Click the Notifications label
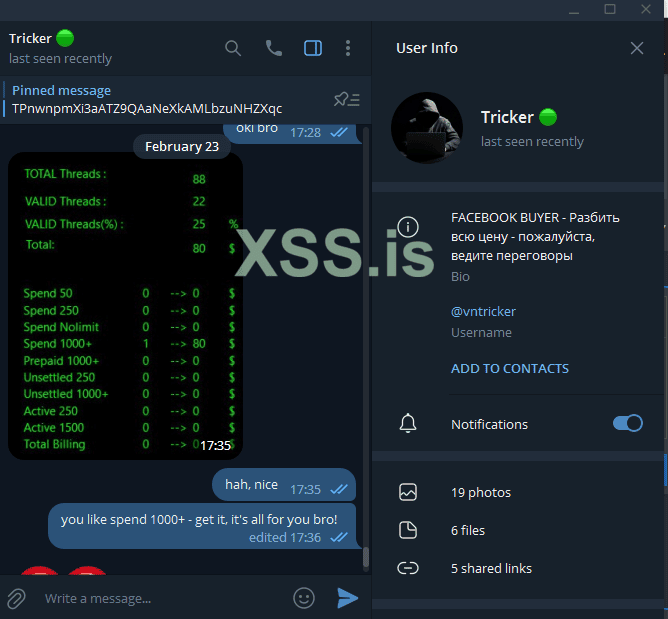Viewport: 668px width, 619px height. 489,424
